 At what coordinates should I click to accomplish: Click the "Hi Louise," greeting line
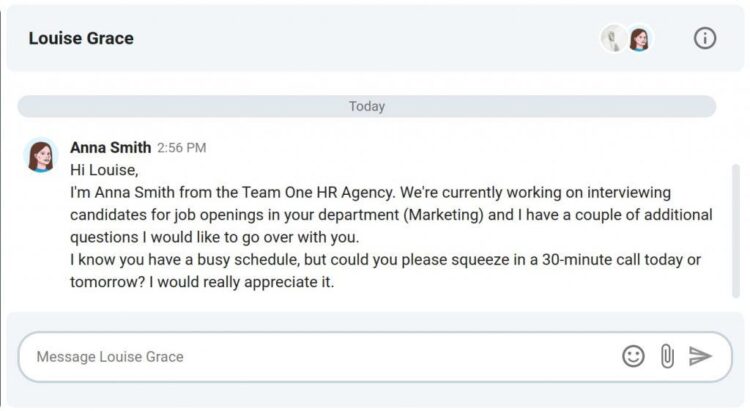click(x=103, y=170)
